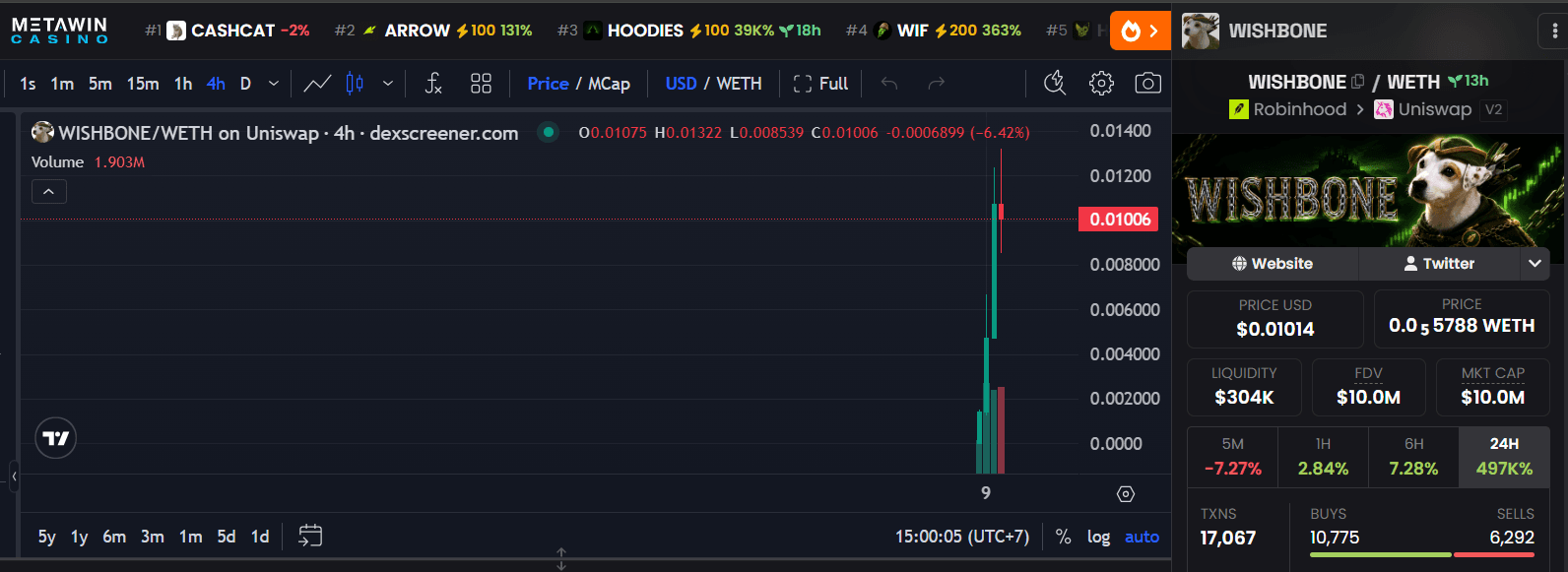This screenshot has width=1568, height=572.
Task: Switch chart to line style icon
Action: coord(317,84)
